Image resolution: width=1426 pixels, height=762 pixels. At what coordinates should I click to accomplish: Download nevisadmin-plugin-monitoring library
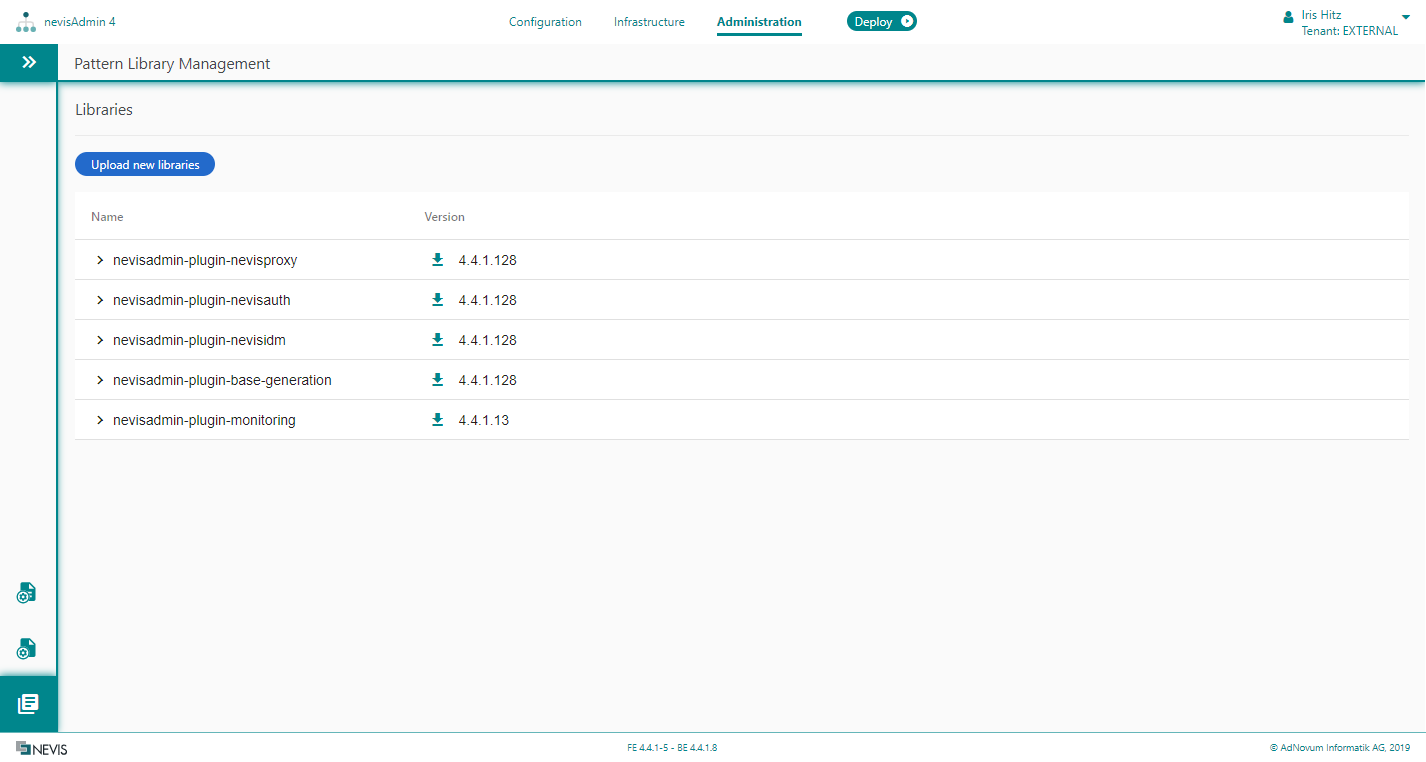[x=437, y=420]
